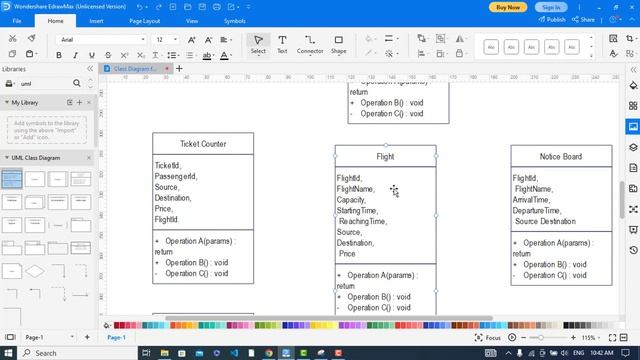Click the Format Painter icon
The width and height of the screenshot is (640, 360).
click(x=31, y=39)
